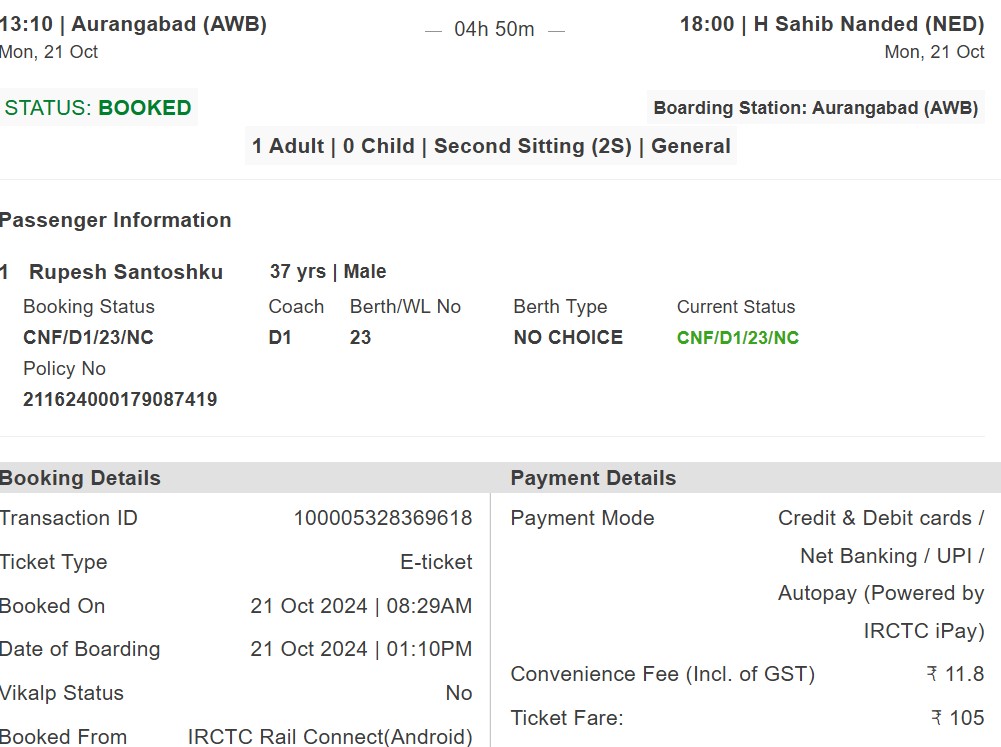Viewport: 1001px width, 747px height.
Task: Click the E-ticket Ticket Type value
Action: click(x=436, y=562)
